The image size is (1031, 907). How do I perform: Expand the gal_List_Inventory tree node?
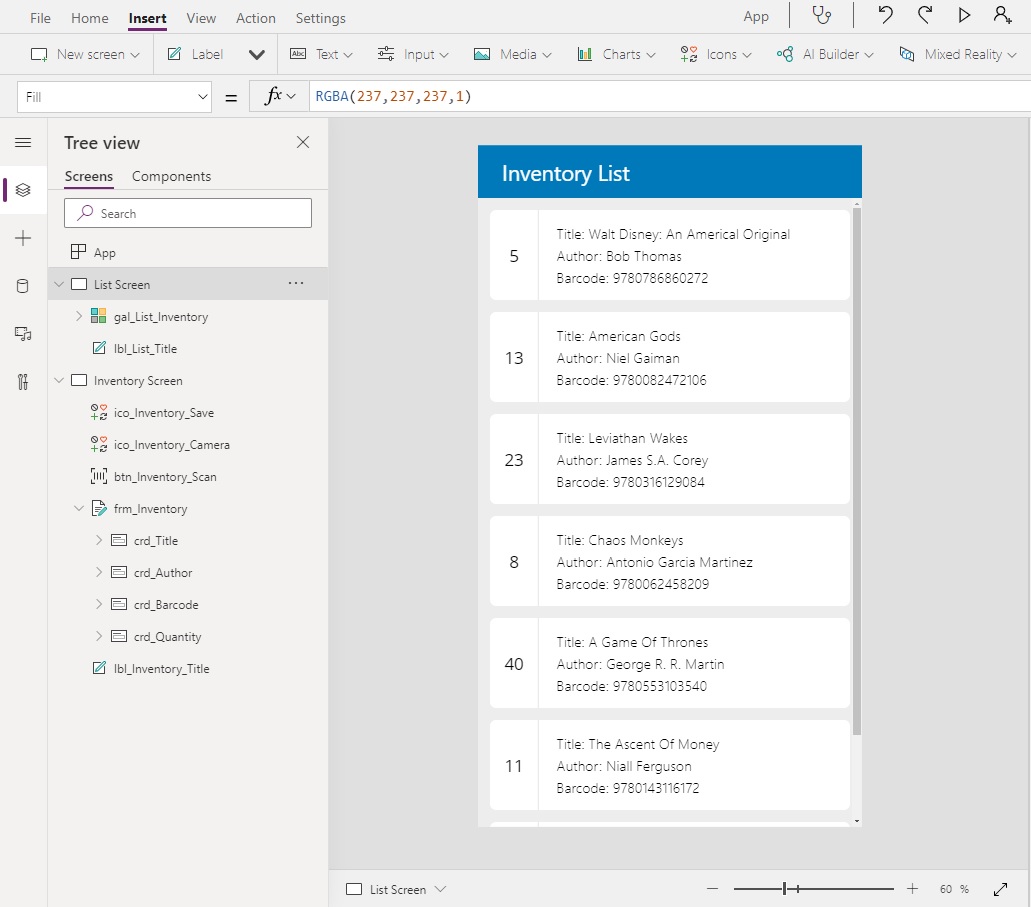79,317
